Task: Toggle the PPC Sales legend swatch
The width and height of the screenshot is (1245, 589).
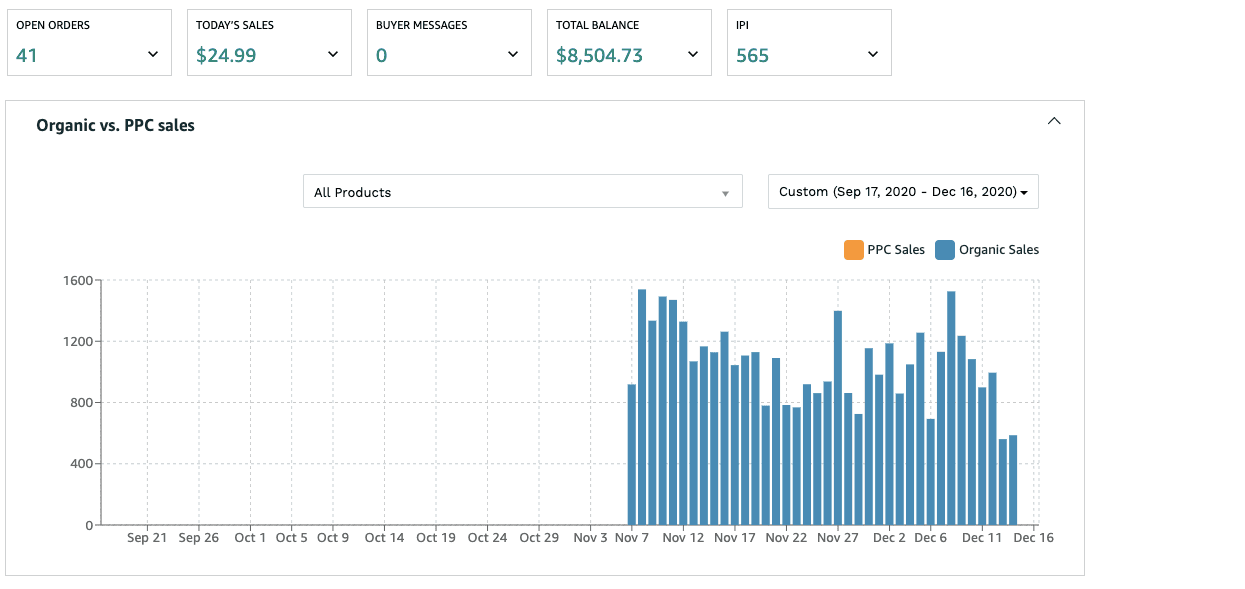Action: (853, 250)
